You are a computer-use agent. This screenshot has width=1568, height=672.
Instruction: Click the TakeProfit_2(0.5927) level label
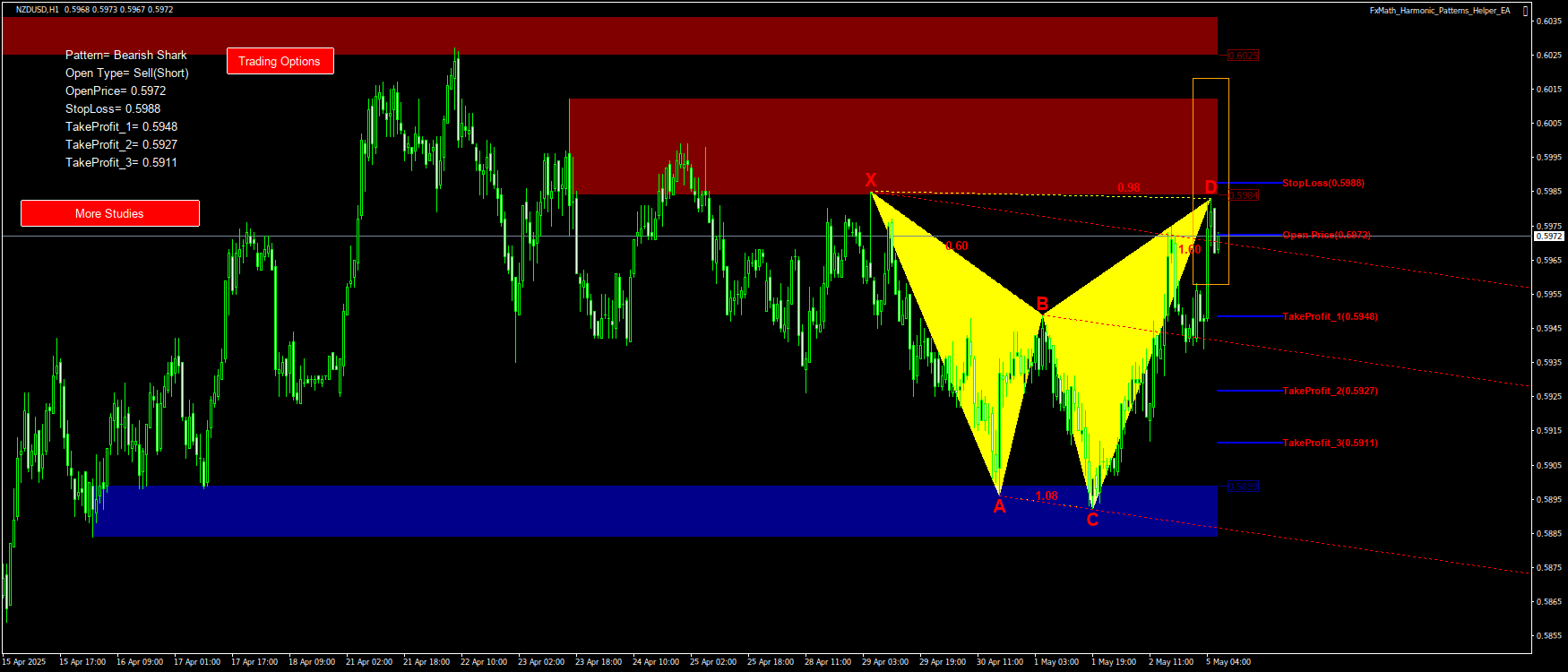point(1330,391)
